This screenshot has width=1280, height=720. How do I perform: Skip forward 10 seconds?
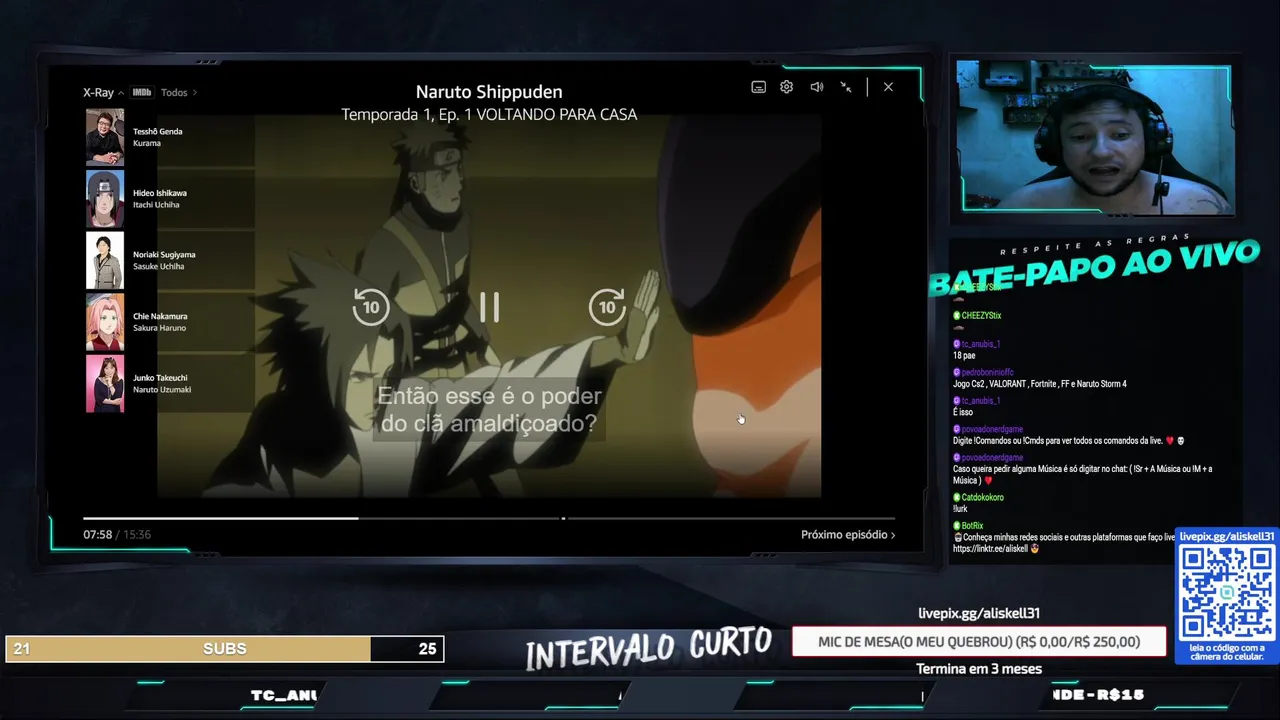click(x=607, y=307)
